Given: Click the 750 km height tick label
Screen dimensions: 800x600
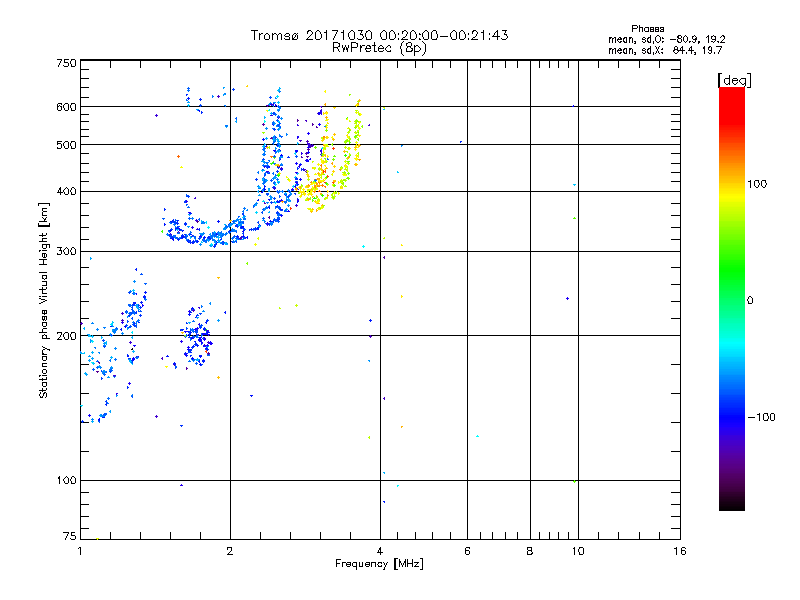Looking at the screenshot, I should coord(66,63).
